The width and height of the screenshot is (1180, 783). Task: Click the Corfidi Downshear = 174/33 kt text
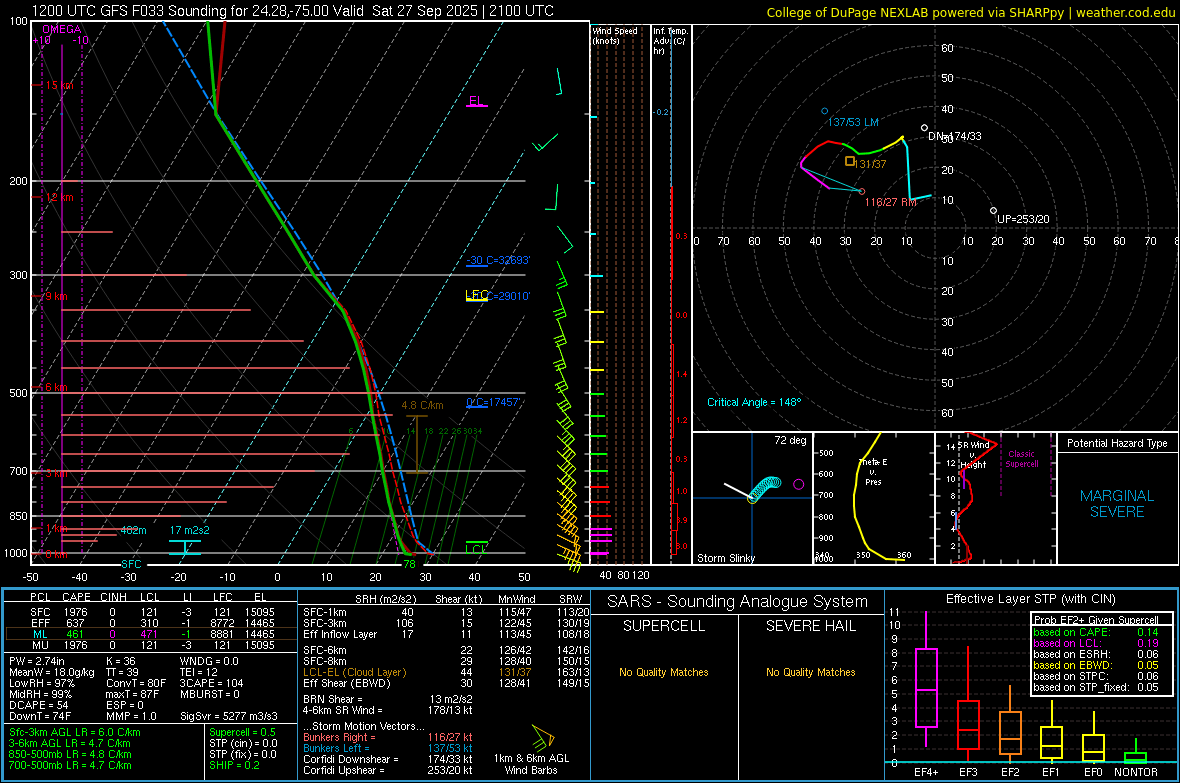click(x=388, y=759)
